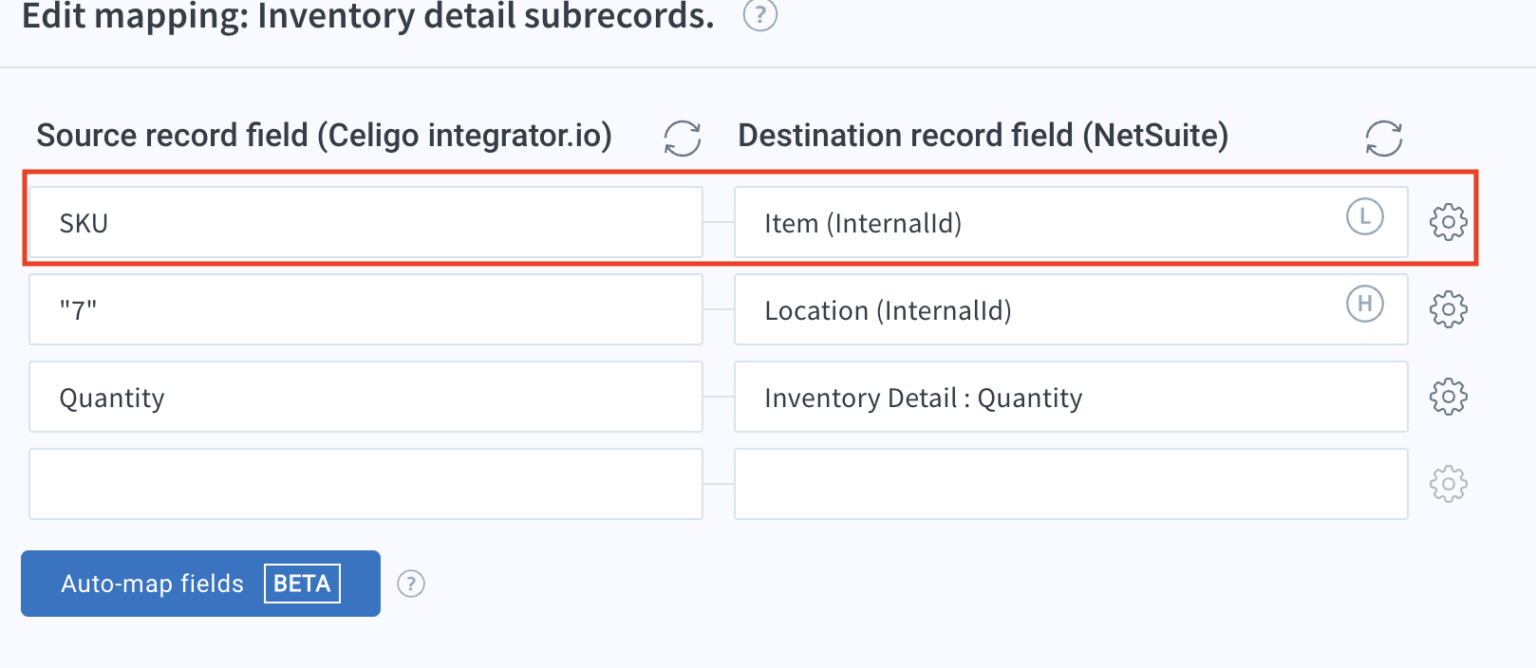Click the BETA label on Auto-map fields

tap(303, 583)
